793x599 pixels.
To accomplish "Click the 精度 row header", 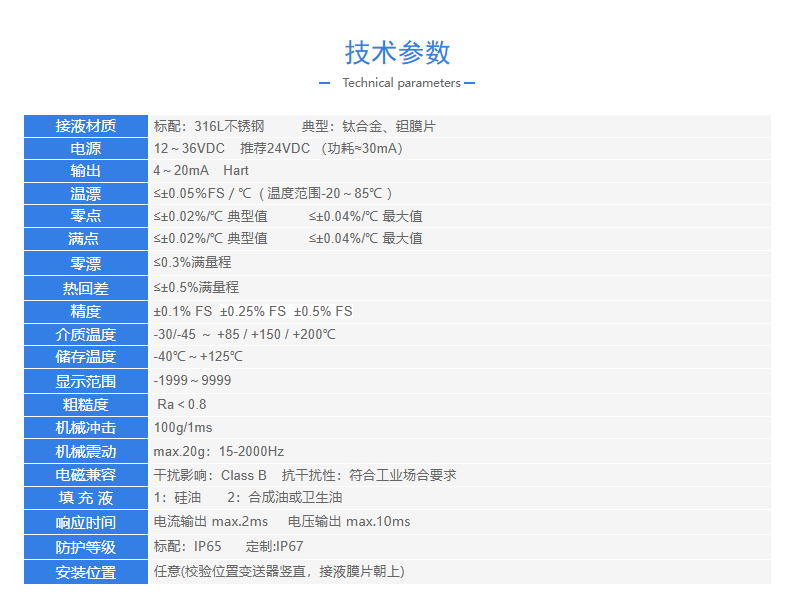I will [x=86, y=312].
